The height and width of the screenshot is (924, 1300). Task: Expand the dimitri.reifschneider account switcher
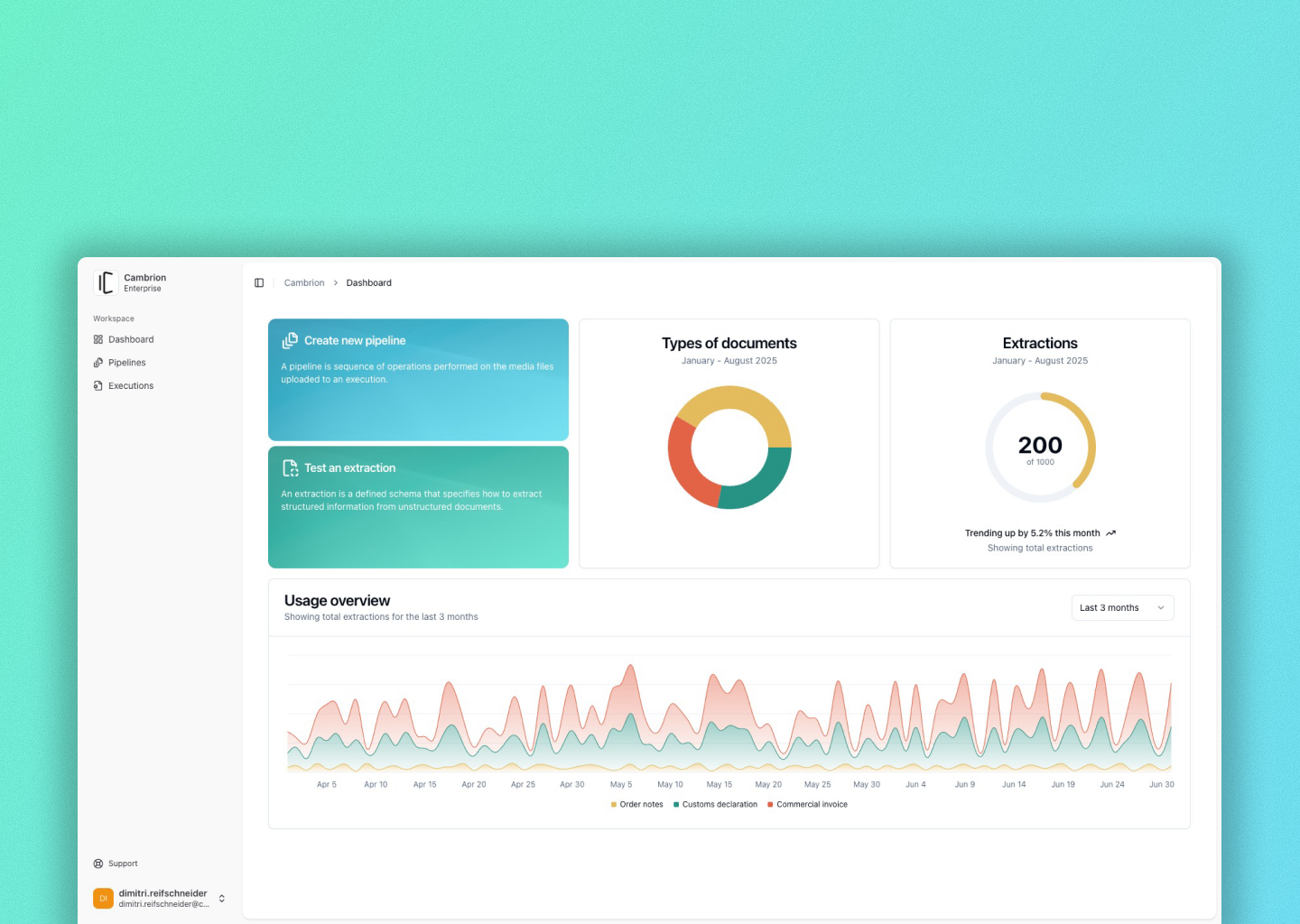click(222, 898)
